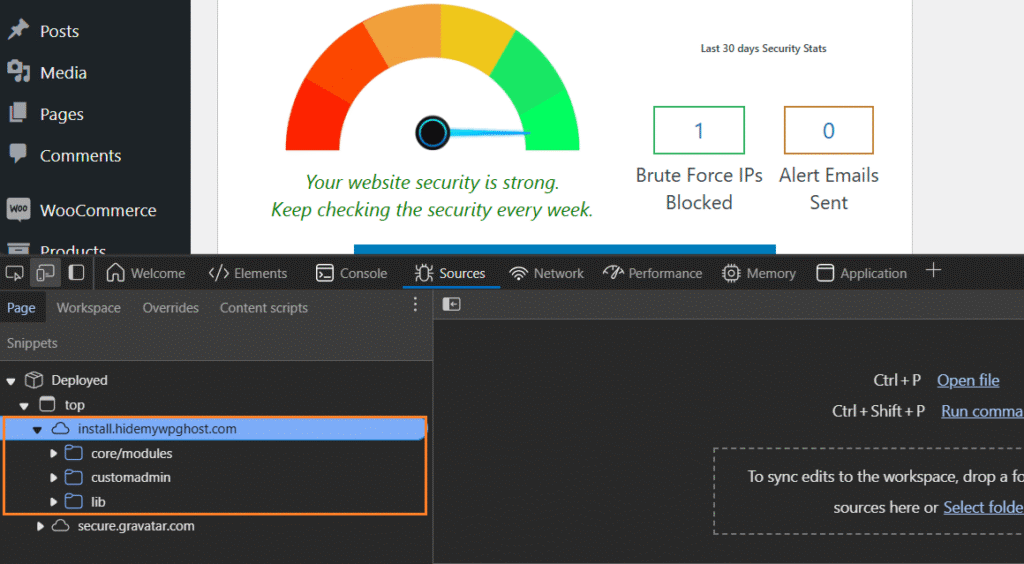Screen dimensions: 1024x564
Task: Open the Content scripts sub-tab
Action: 263,307
